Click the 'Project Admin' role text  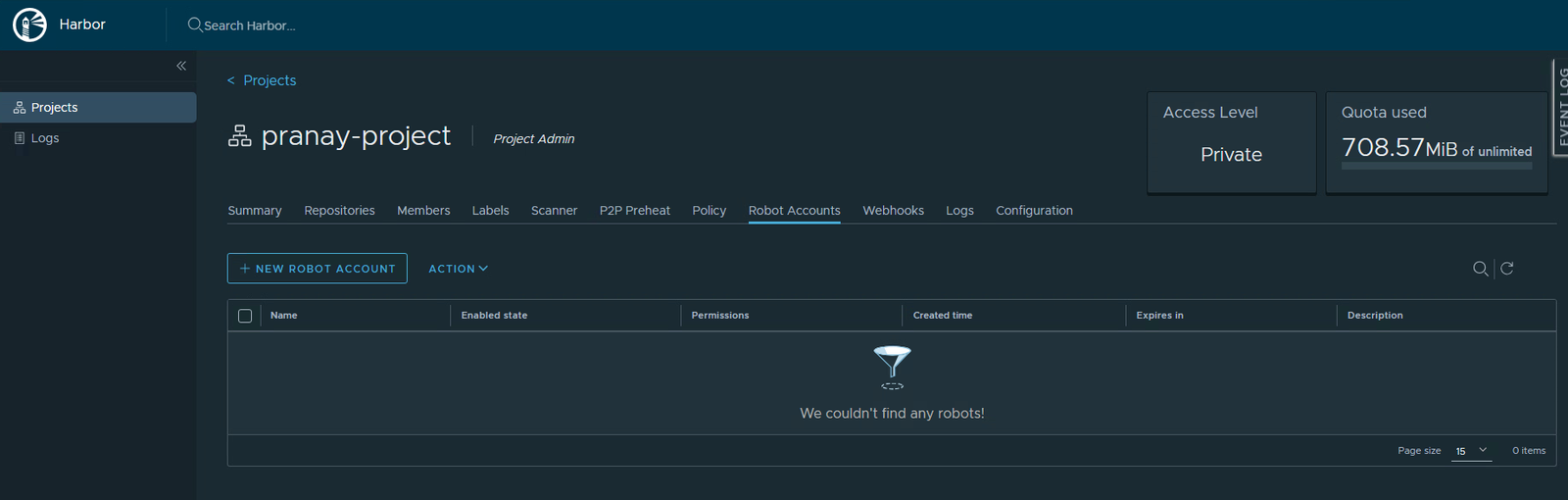534,139
